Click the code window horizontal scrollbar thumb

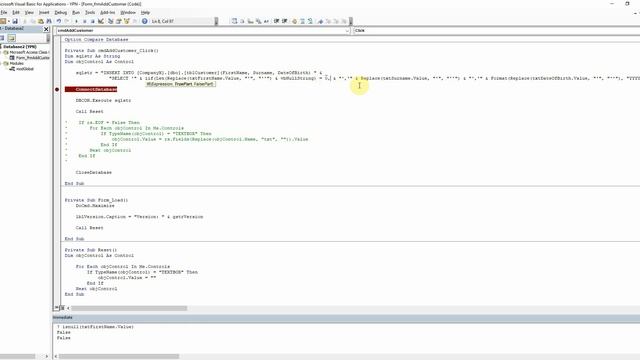(129, 308)
